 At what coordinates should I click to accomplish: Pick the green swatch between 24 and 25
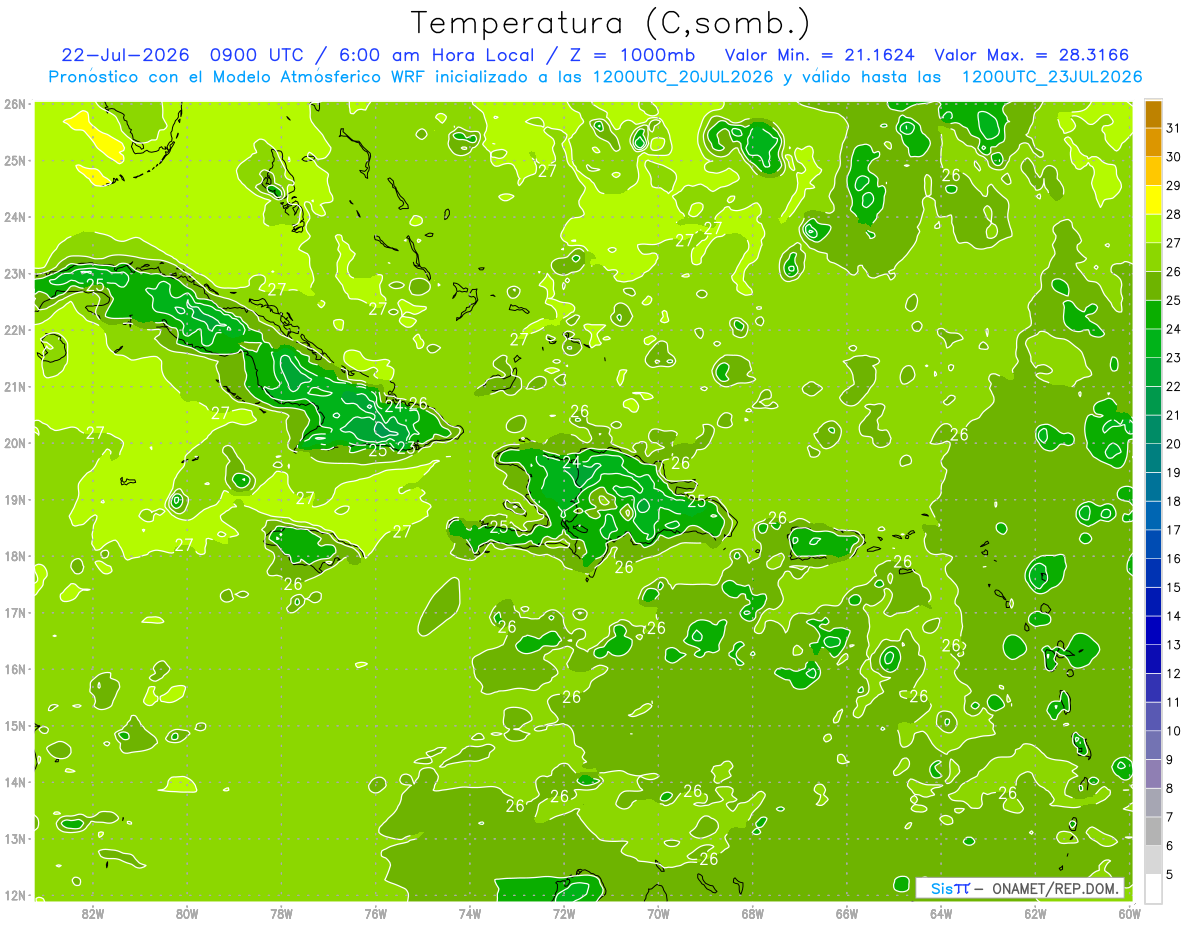1153,315
